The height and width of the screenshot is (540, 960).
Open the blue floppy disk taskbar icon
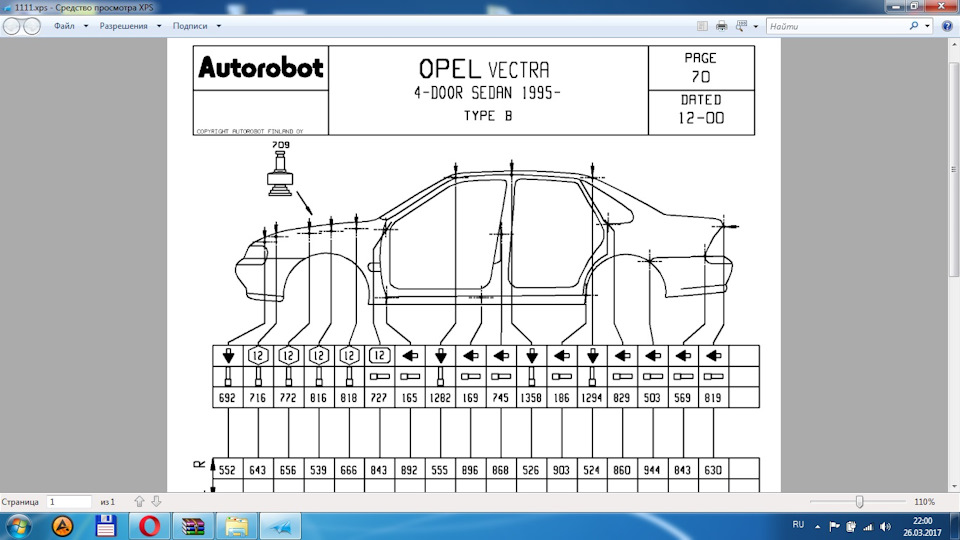[x=106, y=527]
